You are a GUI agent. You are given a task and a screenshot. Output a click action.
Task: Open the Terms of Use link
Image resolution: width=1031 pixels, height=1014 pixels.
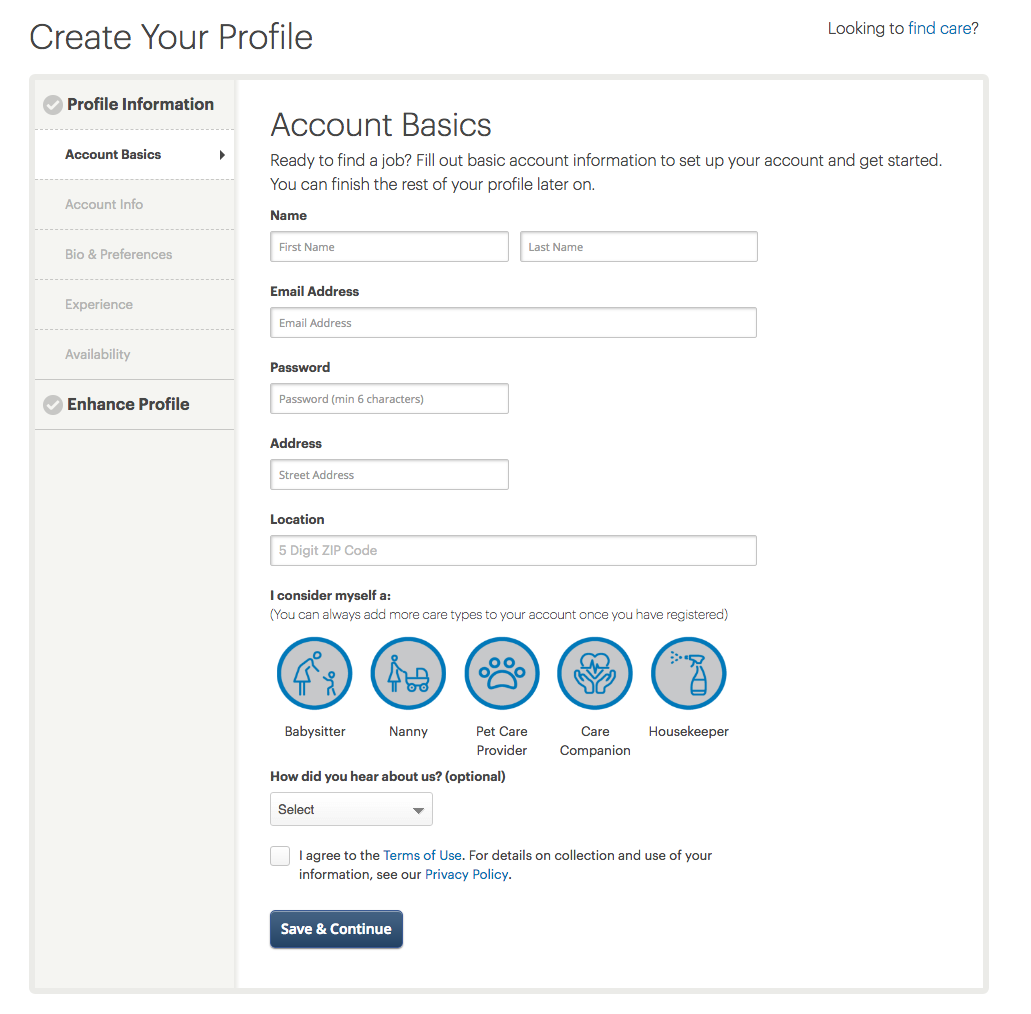point(422,856)
